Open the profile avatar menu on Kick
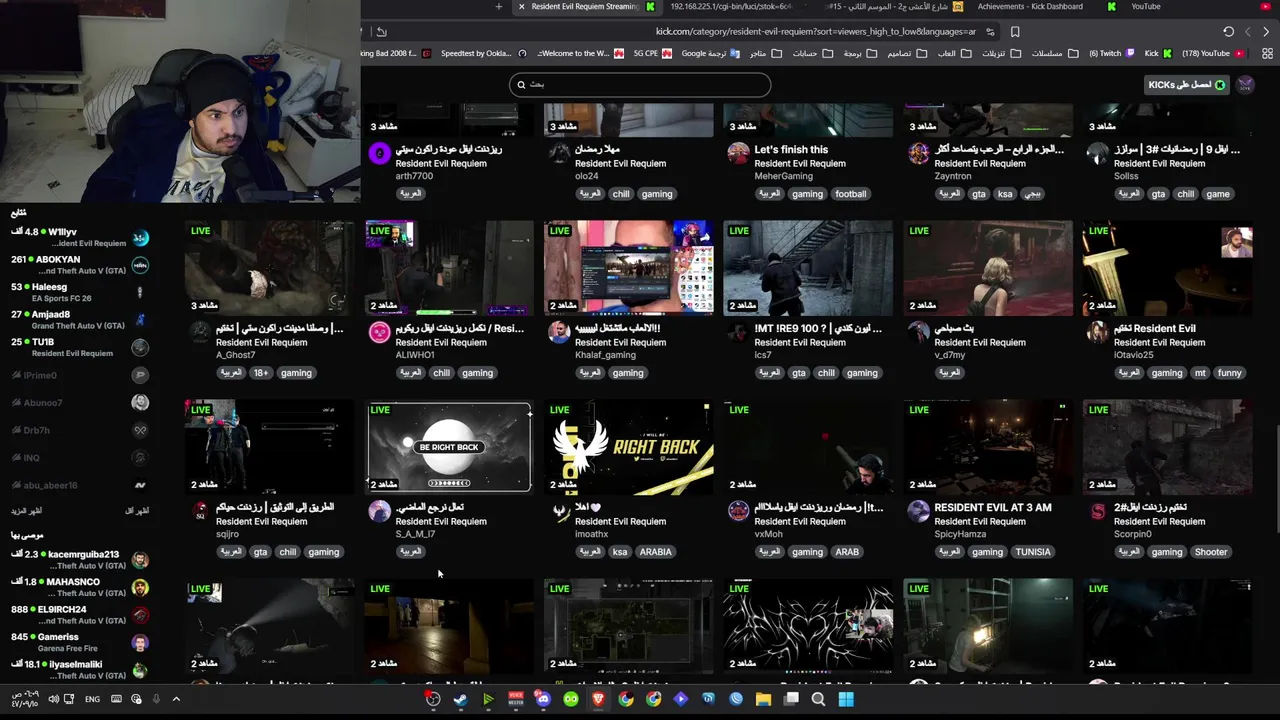Image resolution: width=1280 pixels, height=720 pixels. coord(1245,85)
